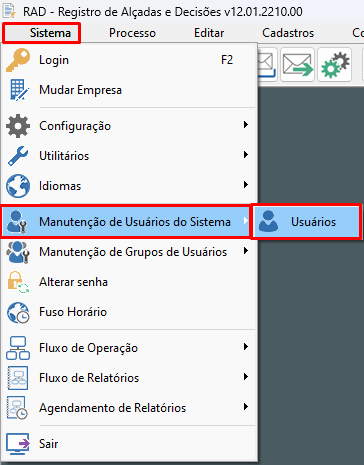Open the Editar menu
Image resolution: width=364 pixels, height=465 pixels.
[x=209, y=33]
